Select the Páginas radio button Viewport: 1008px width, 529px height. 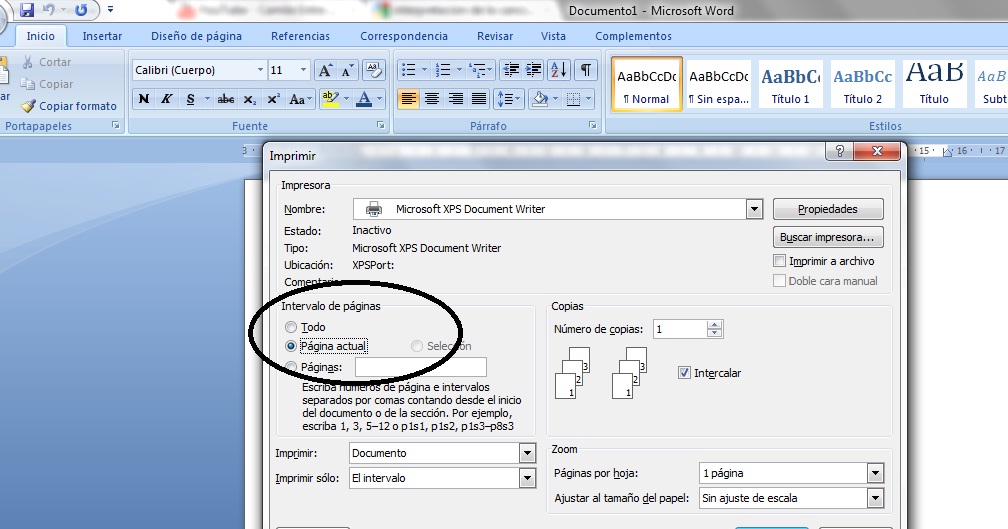pos(291,367)
